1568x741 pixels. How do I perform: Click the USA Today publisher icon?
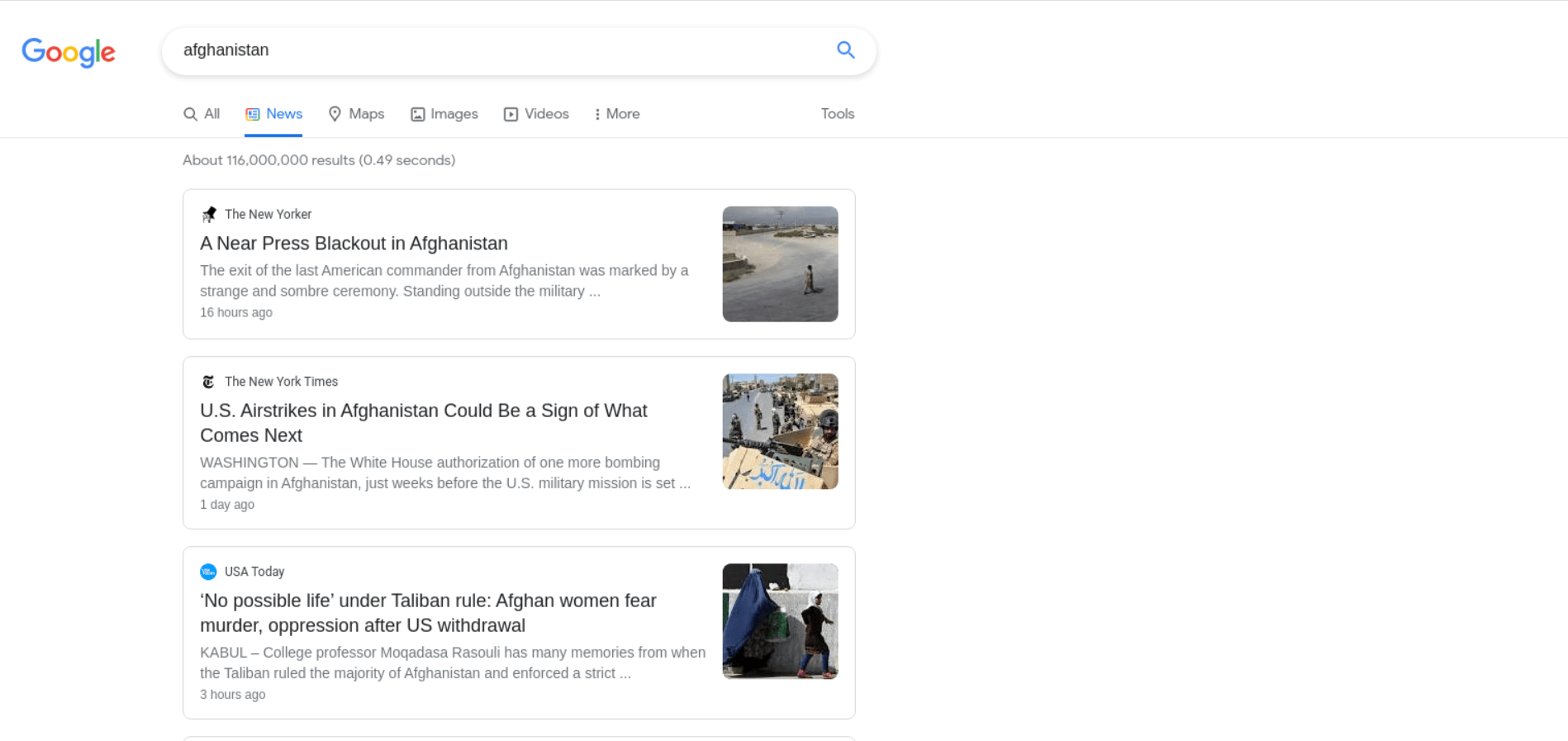208,572
